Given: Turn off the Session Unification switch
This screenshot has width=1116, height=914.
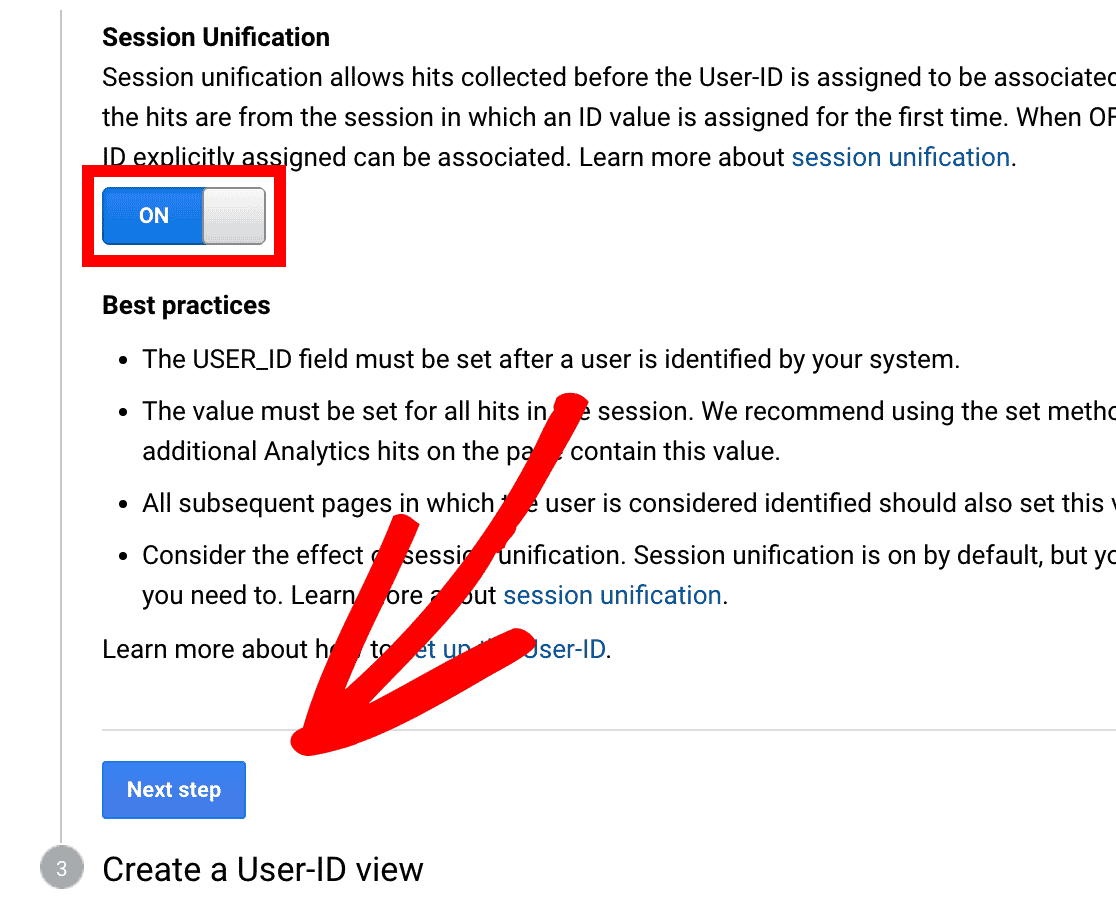Looking at the screenshot, I should [x=184, y=216].
